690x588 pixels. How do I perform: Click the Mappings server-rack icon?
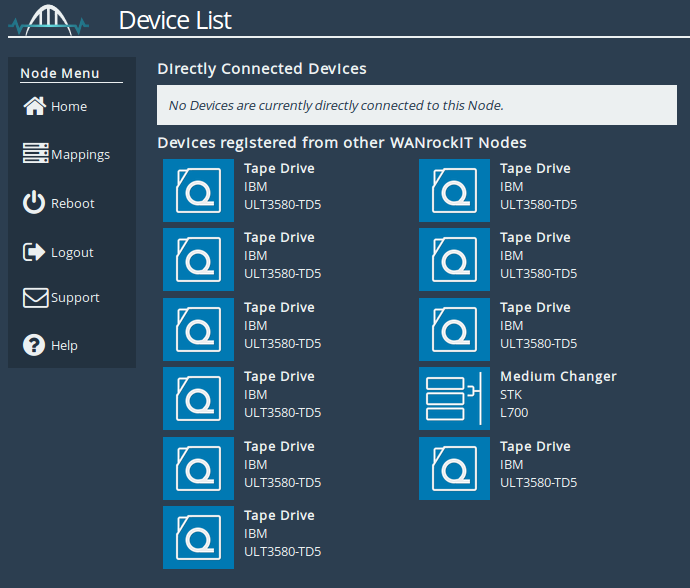tap(35, 153)
